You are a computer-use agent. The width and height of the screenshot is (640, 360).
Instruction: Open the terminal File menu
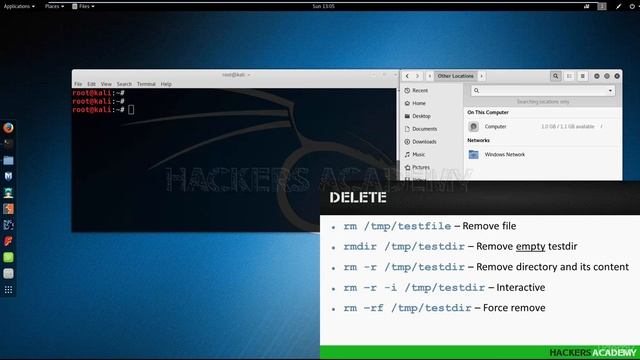(78, 84)
